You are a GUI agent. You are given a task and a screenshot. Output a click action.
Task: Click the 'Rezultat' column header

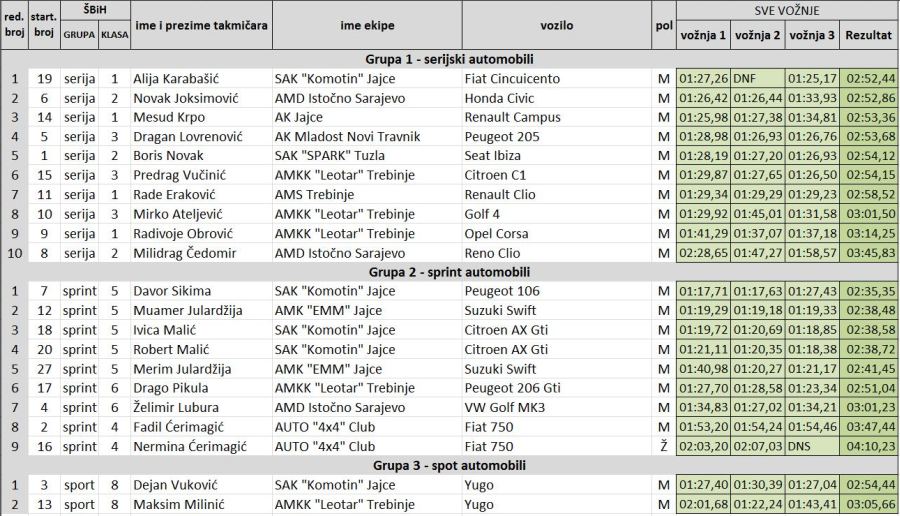click(868, 35)
